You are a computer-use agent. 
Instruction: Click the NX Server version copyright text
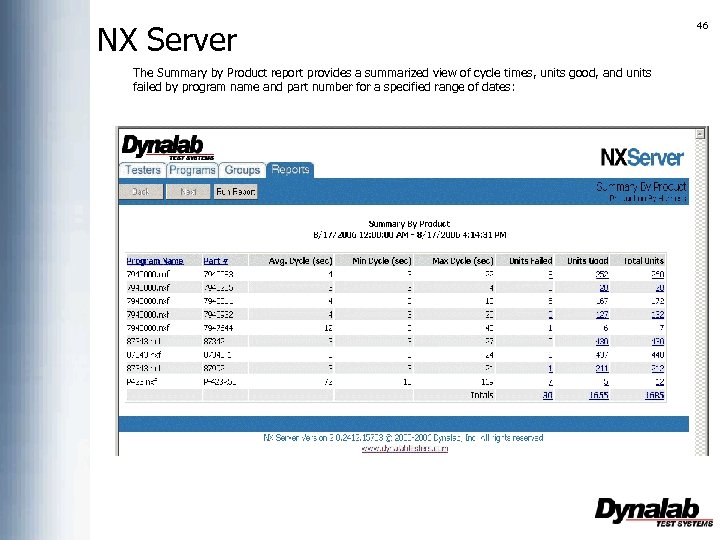403,438
